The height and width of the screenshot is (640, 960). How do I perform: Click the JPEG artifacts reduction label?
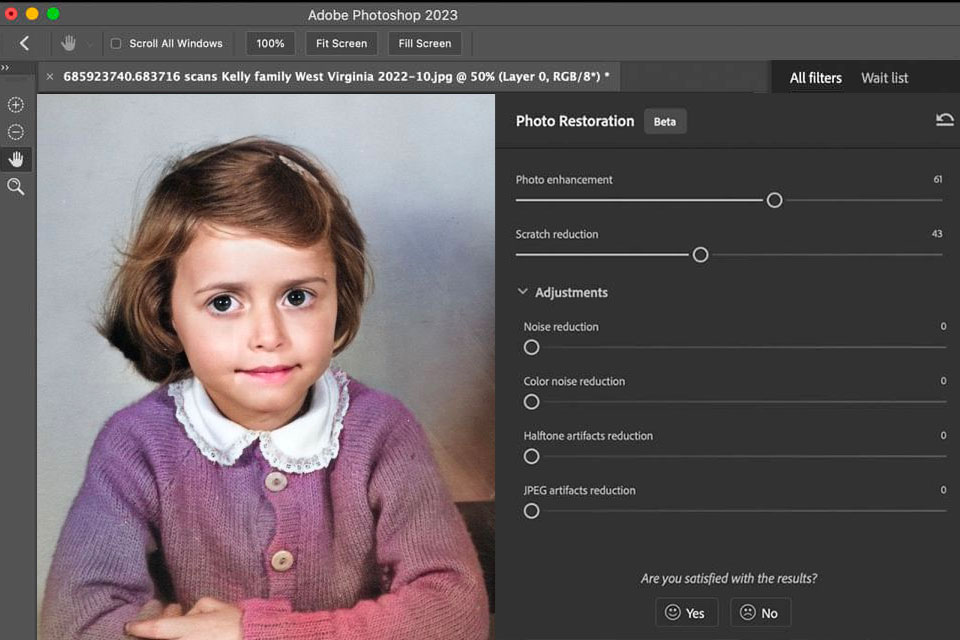click(x=579, y=490)
